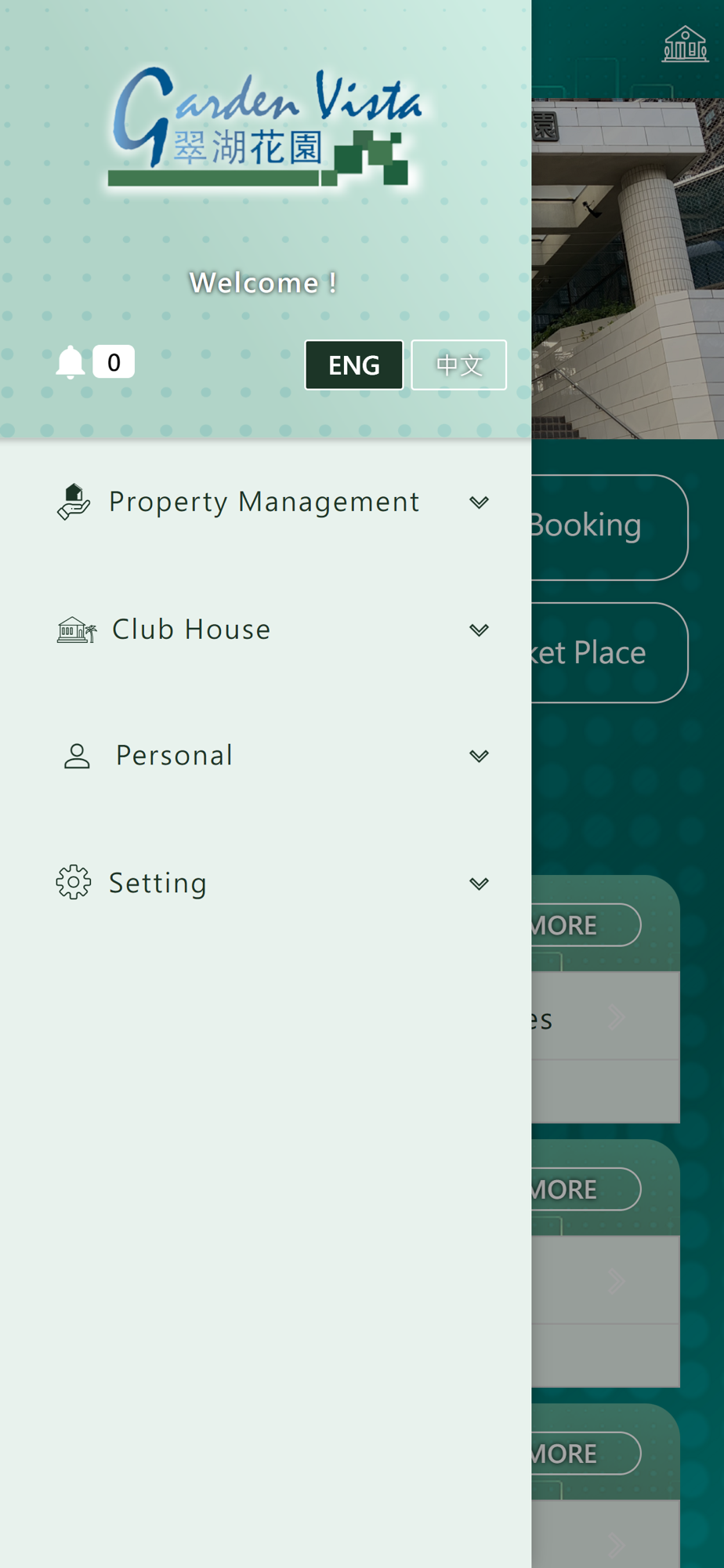The width and height of the screenshot is (724, 1568).
Task: Click the Property Management hand-house icon
Action: pos(74,502)
